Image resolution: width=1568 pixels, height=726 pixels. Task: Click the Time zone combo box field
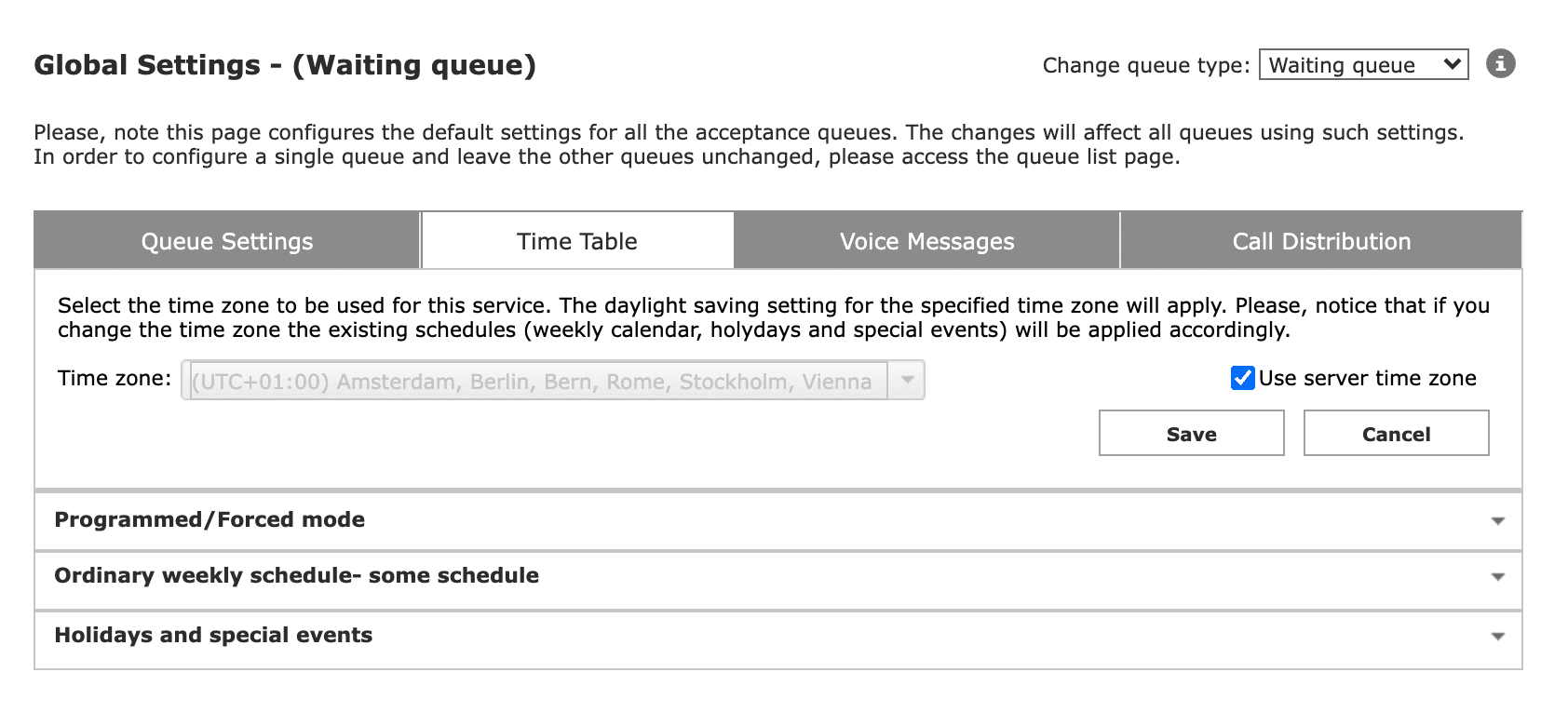click(x=534, y=381)
